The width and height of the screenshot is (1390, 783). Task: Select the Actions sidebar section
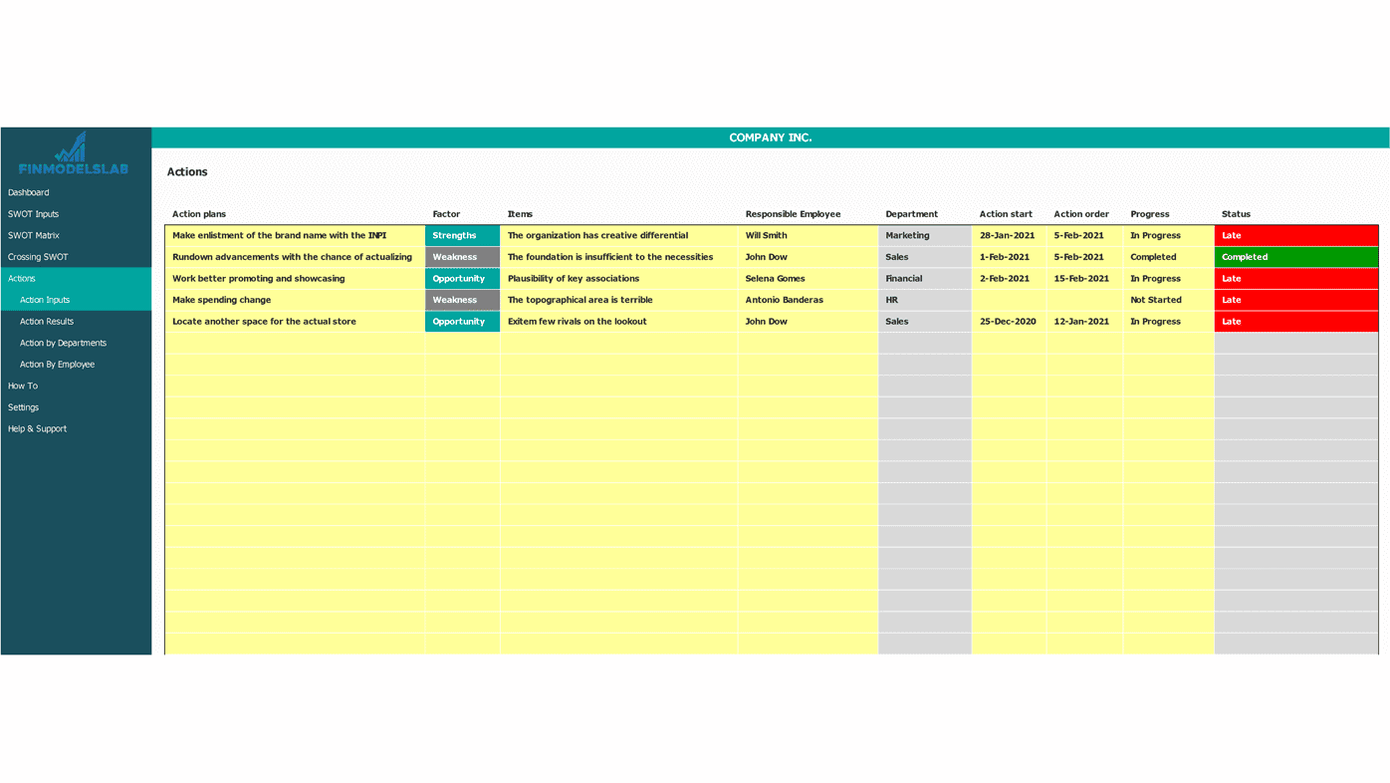(x=22, y=279)
